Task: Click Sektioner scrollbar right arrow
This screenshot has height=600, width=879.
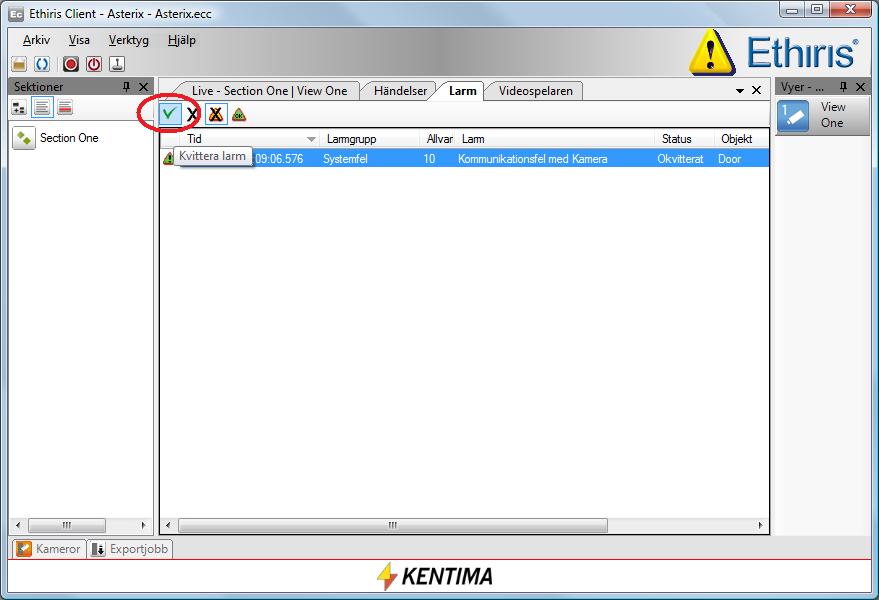Action: pos(143,525)
